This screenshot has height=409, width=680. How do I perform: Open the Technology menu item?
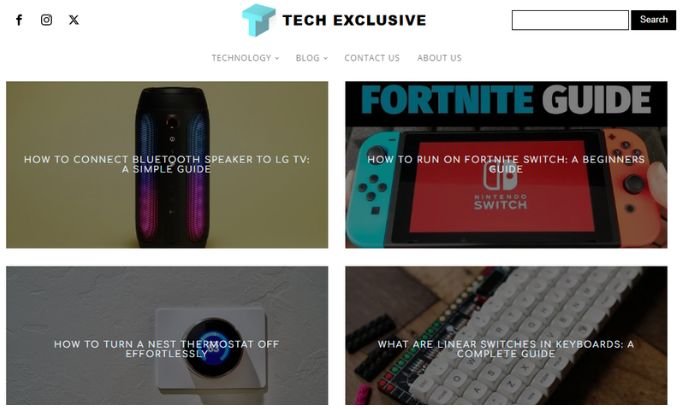242,58
